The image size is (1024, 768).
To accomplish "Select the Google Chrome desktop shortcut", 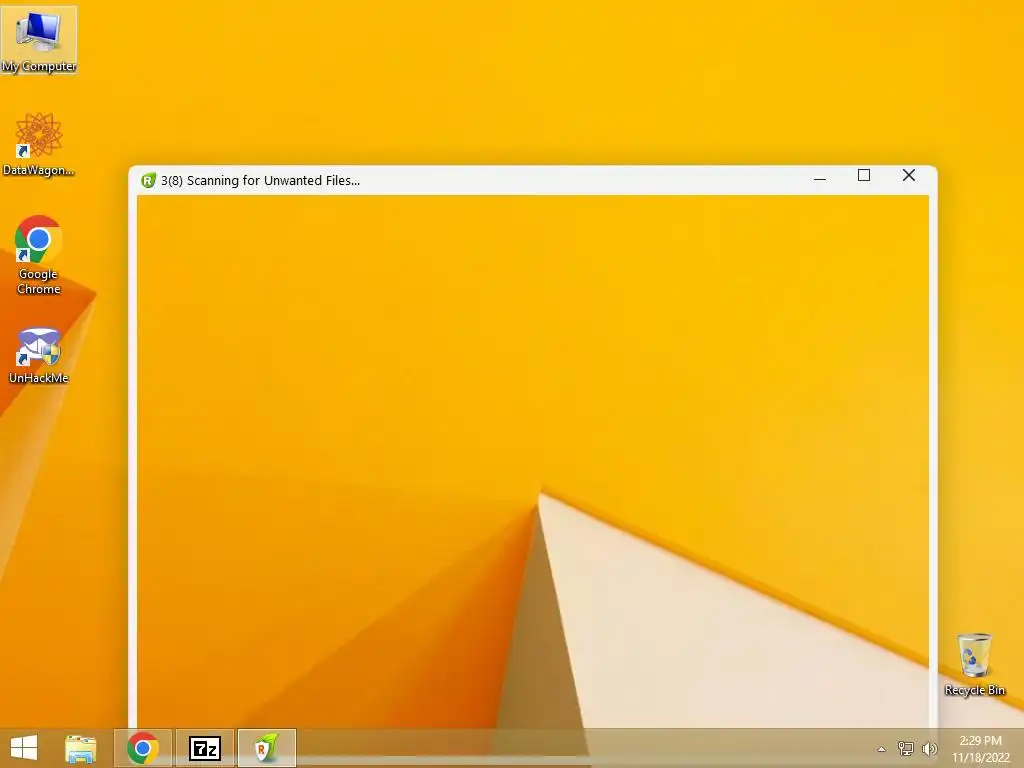I will point(39,255).
